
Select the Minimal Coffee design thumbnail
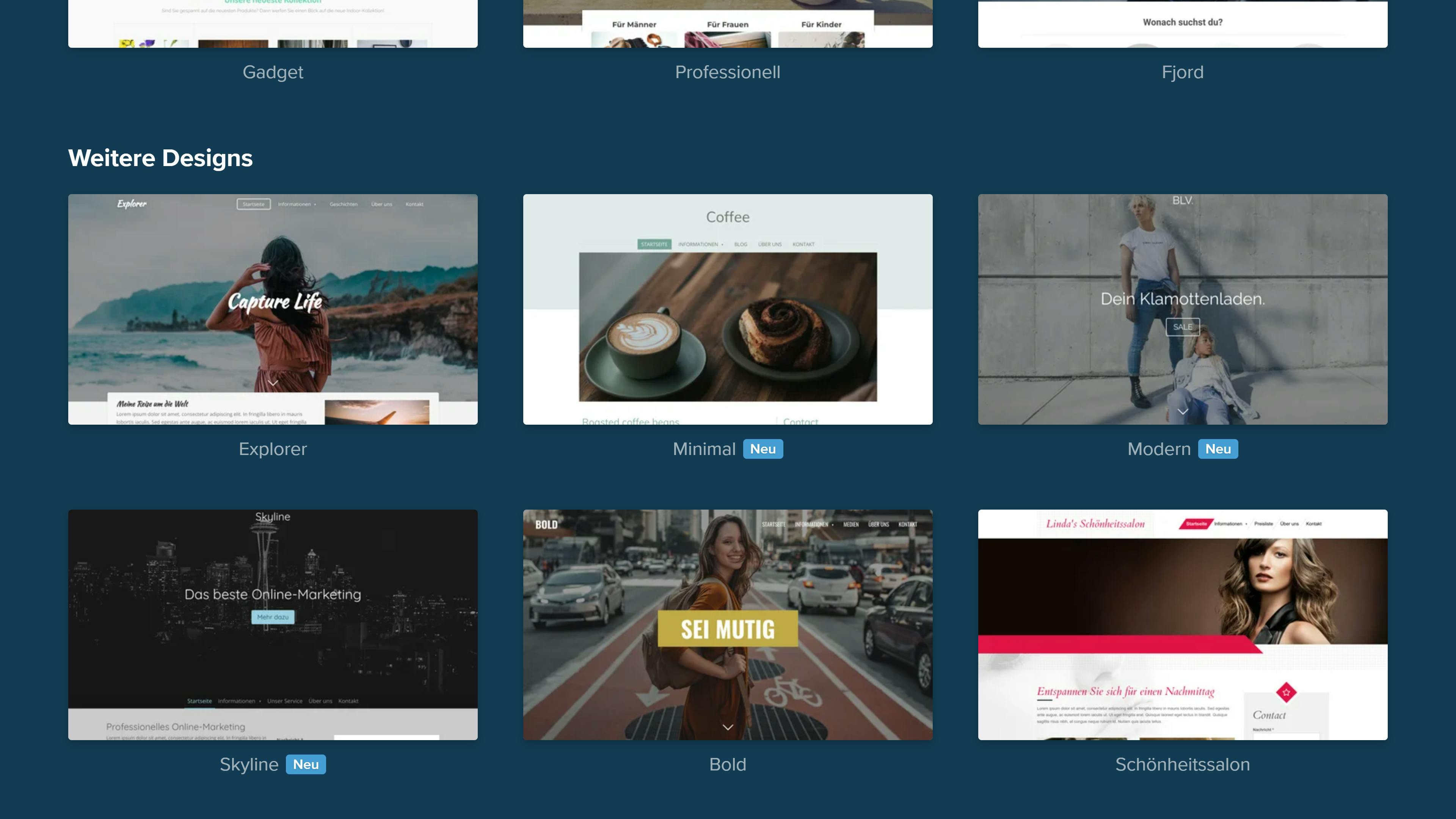728,309
